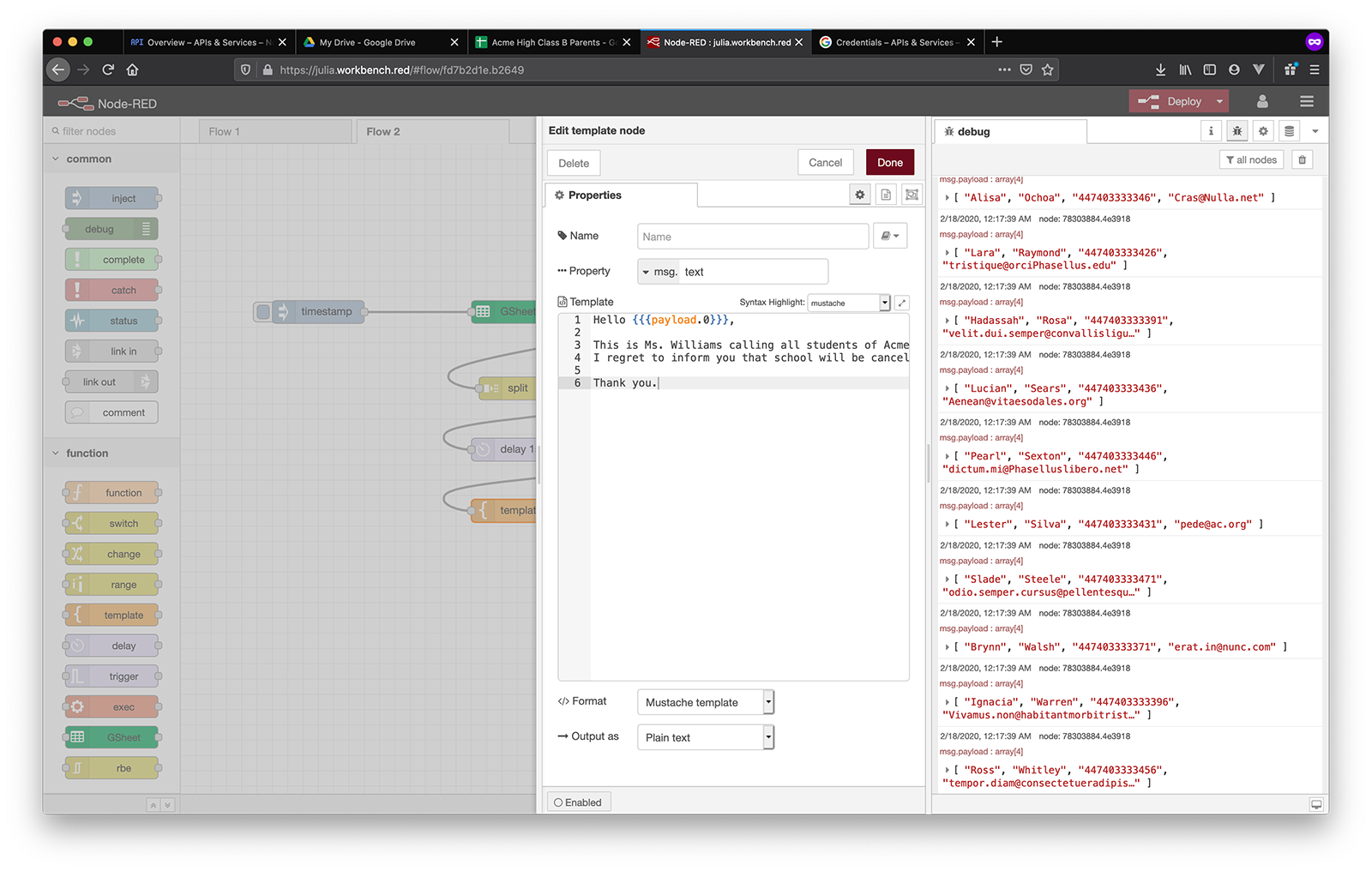Click the msg property text field
1372x871 pixels.
pos(754,272)
